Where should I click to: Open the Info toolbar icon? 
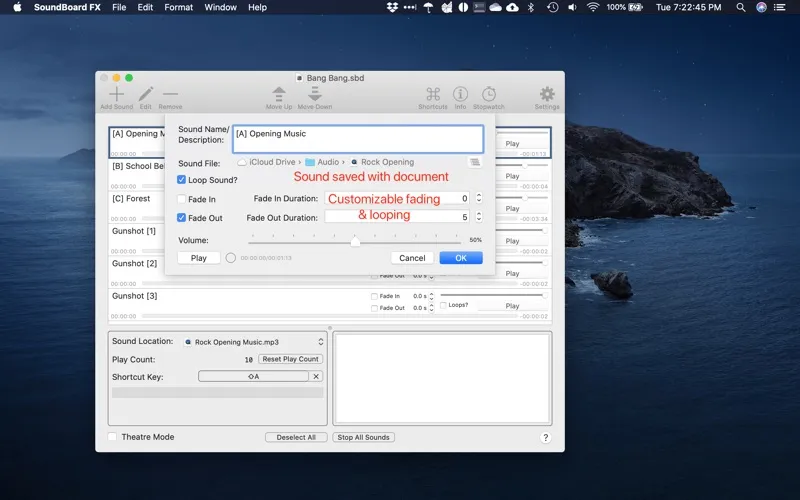(460, 94)
